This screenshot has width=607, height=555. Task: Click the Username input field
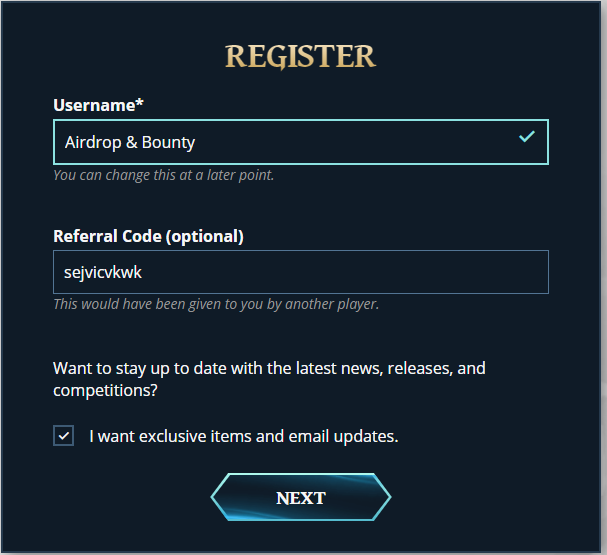coord(300,142)
